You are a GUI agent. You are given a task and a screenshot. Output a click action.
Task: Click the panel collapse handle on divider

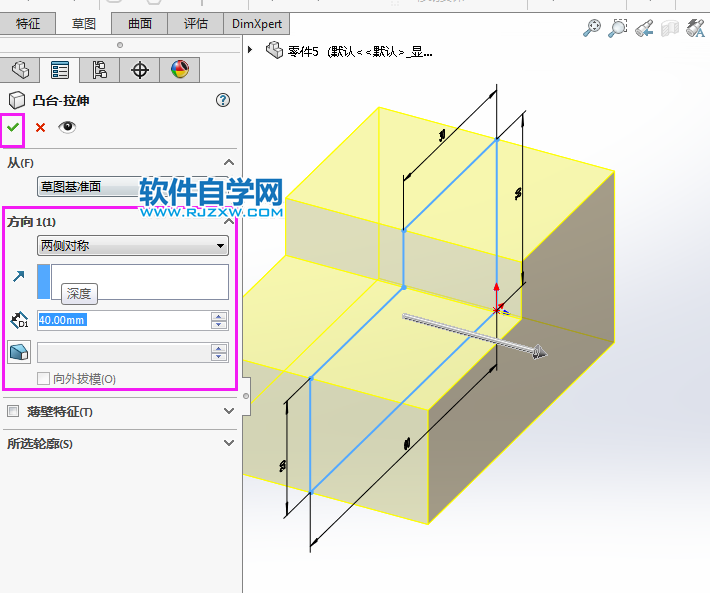tap(246, 396)
